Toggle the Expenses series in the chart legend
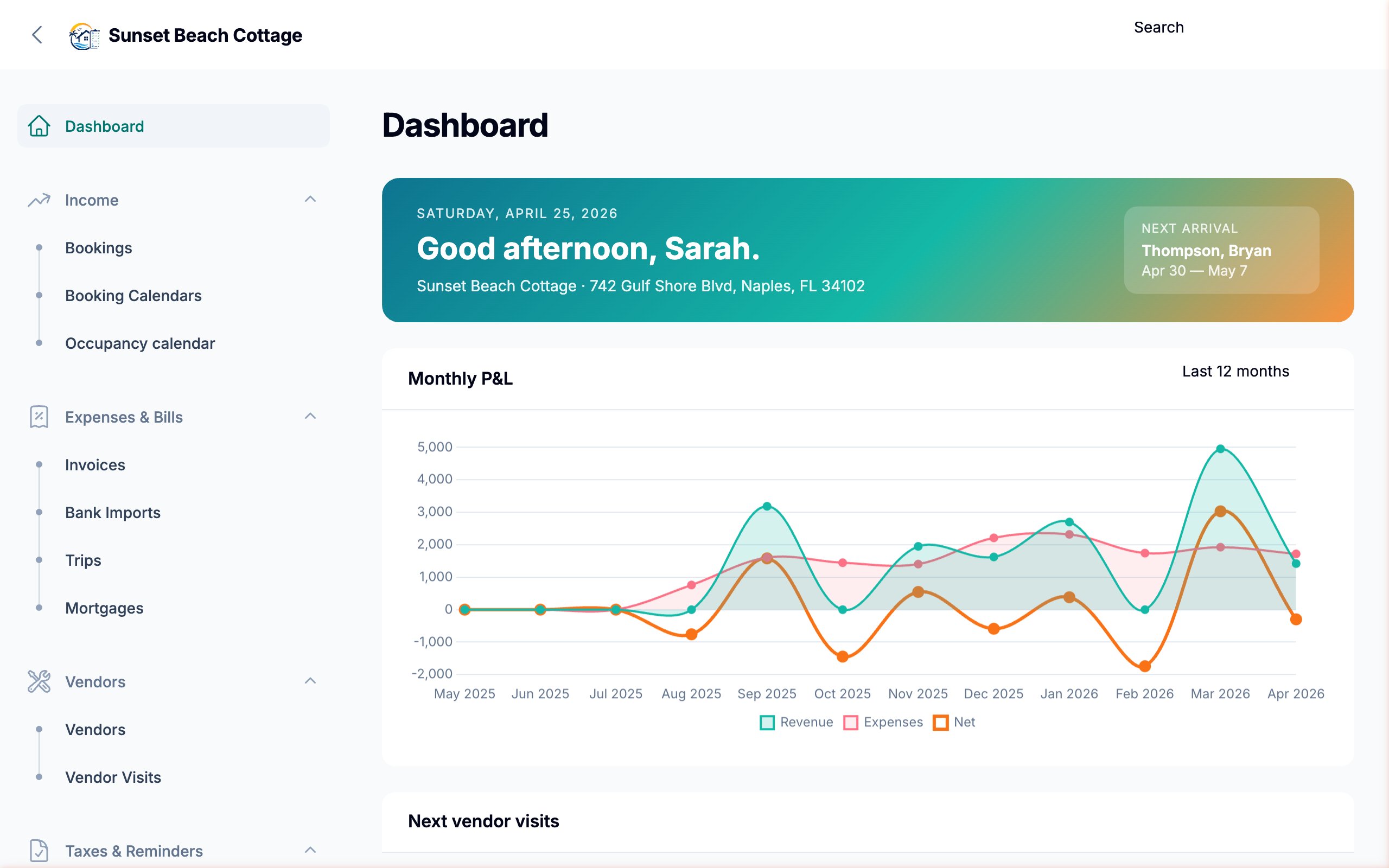Image resolution: width=1389 pixels, height=868 pixels. 883,722
